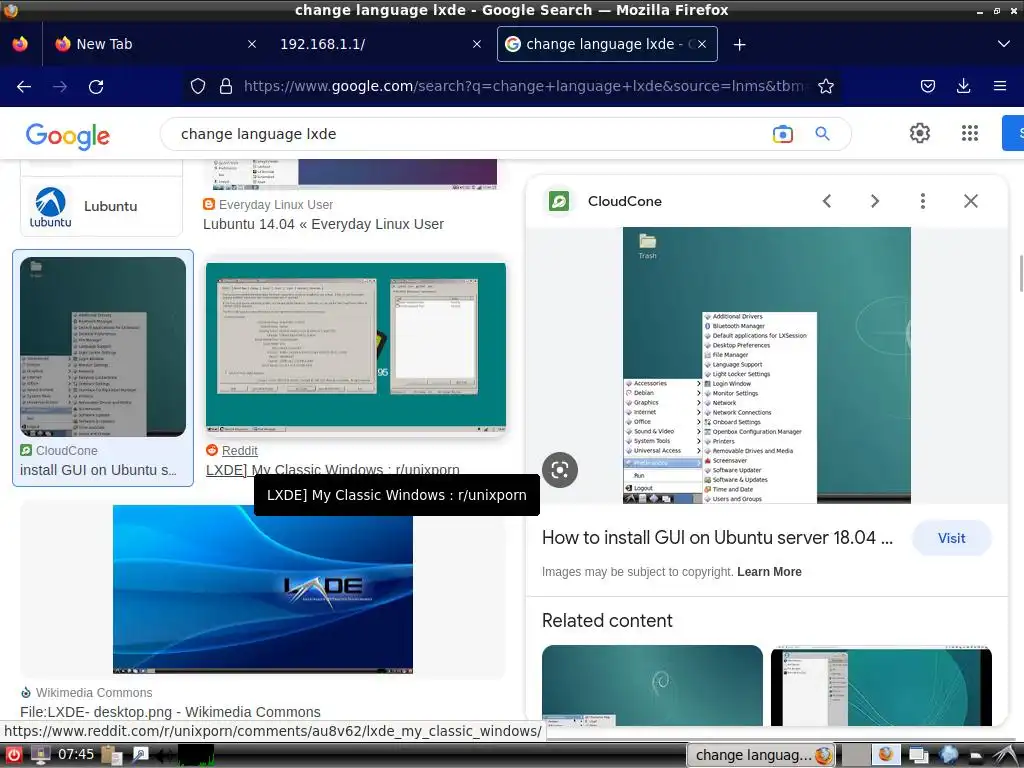Click the tray windows-stack icon

[918, 755]
